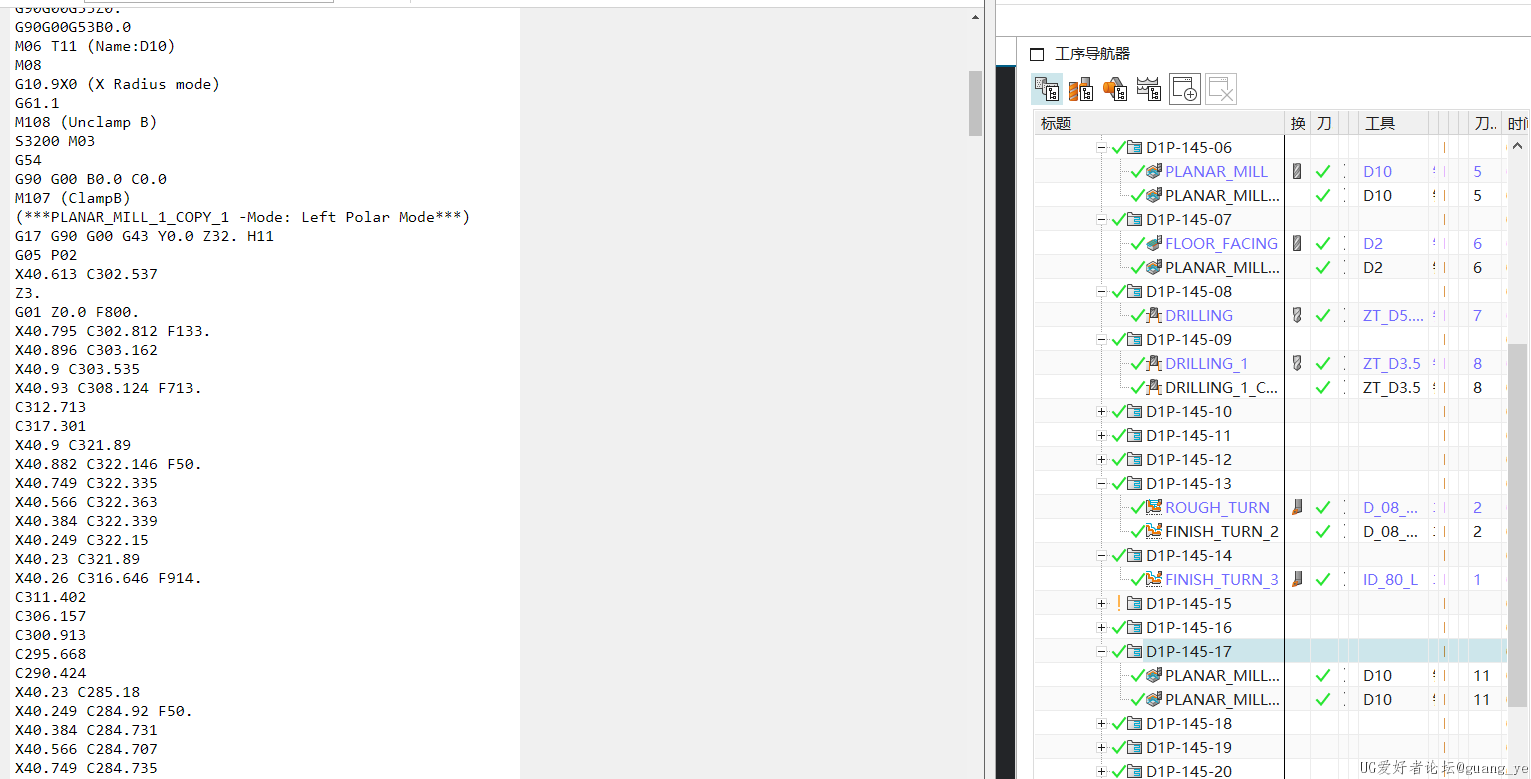Click the PLANAR_MILL_1_COPY_1 comment line
The image size is (1531, 779).
[242, 217]
